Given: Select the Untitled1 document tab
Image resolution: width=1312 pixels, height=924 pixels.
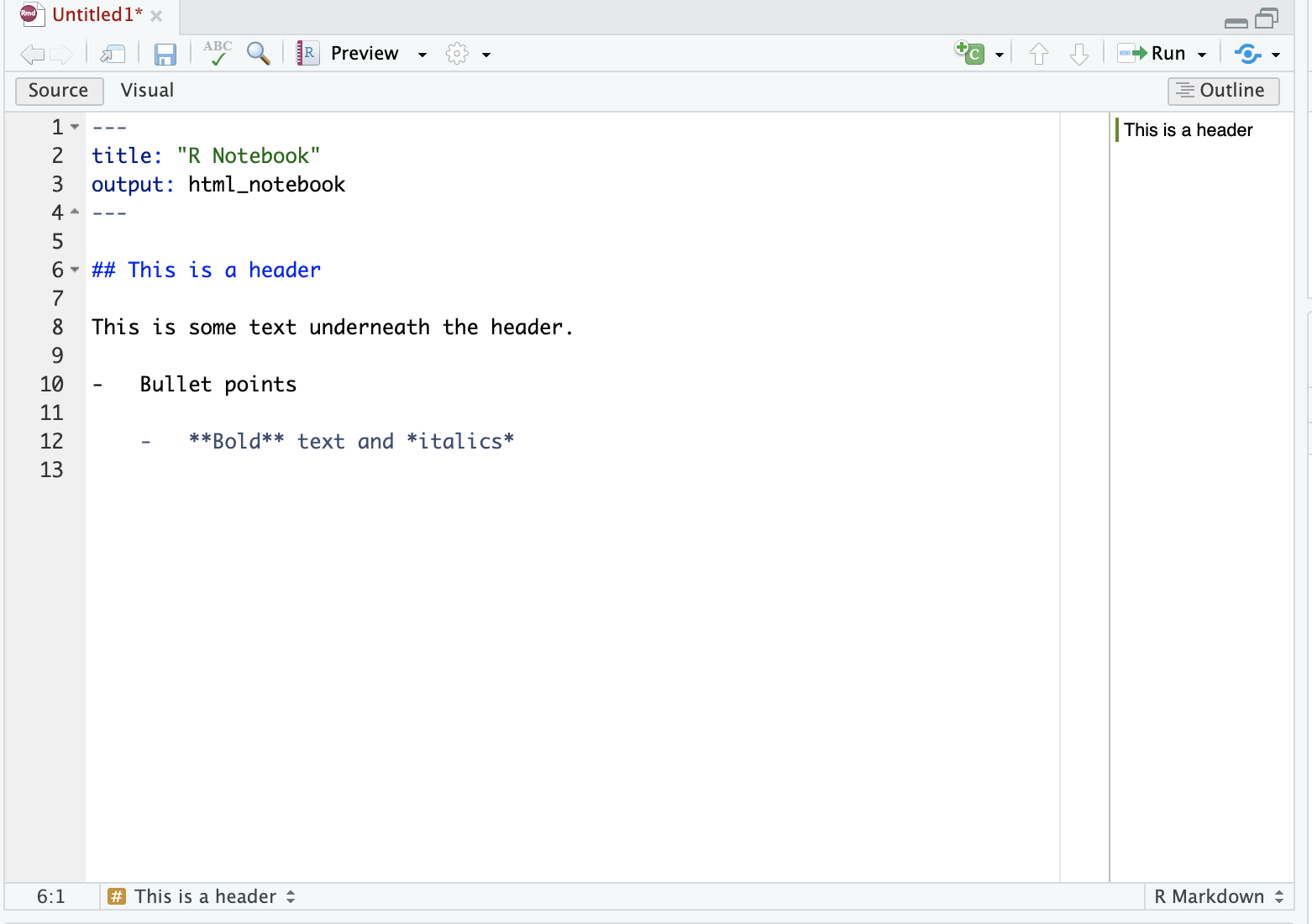Looking at the screenshot, I should 97,15.
